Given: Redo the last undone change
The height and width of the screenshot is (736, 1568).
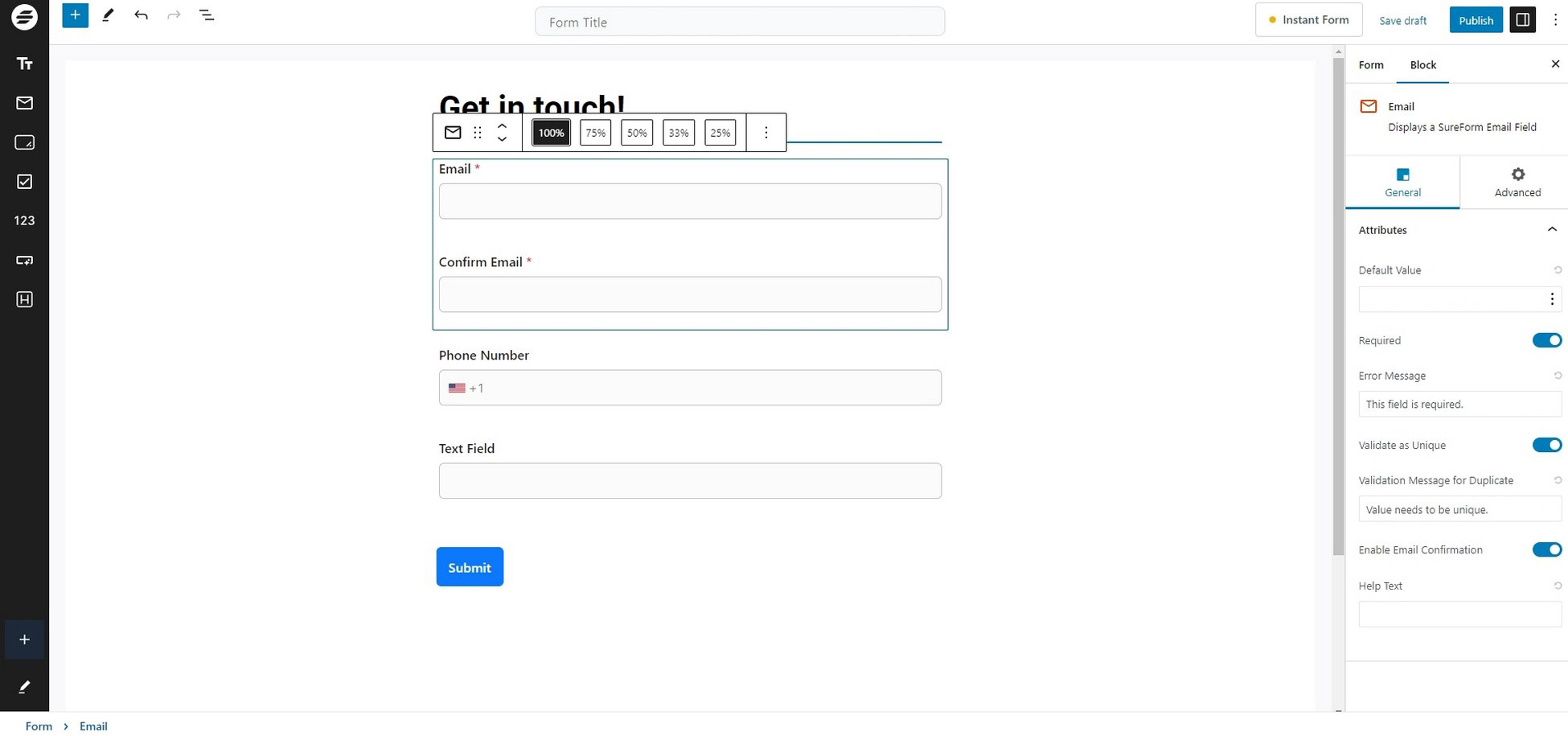Looking at the screenshot, I should click(x=174, y=15).
